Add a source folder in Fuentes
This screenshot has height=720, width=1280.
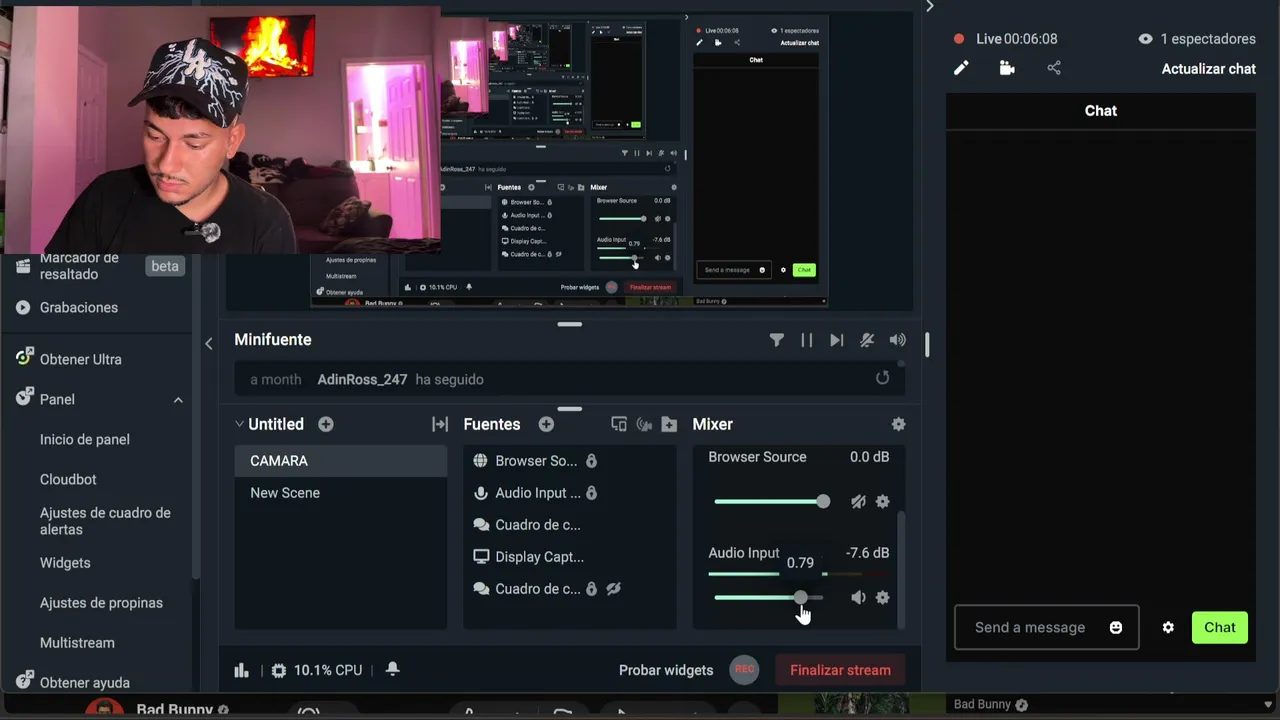669,424
